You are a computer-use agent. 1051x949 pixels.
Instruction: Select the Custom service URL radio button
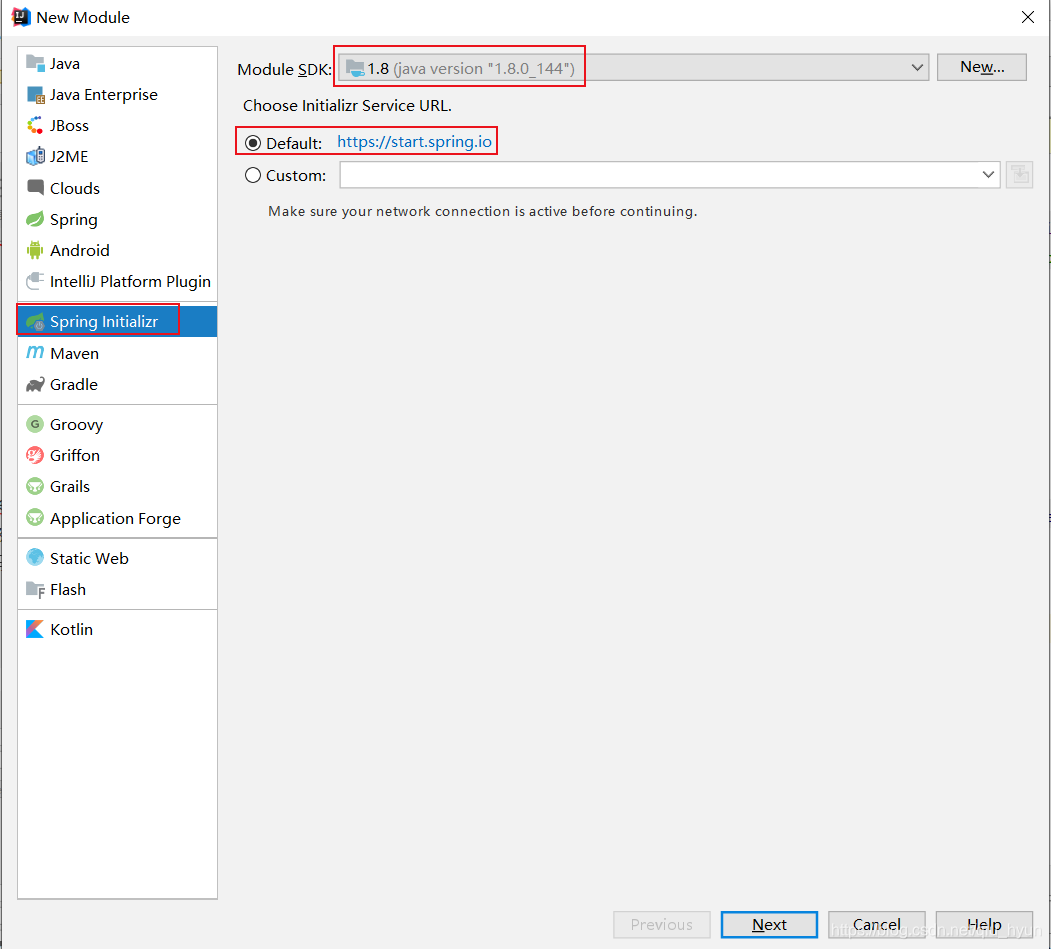coord(253,175)
